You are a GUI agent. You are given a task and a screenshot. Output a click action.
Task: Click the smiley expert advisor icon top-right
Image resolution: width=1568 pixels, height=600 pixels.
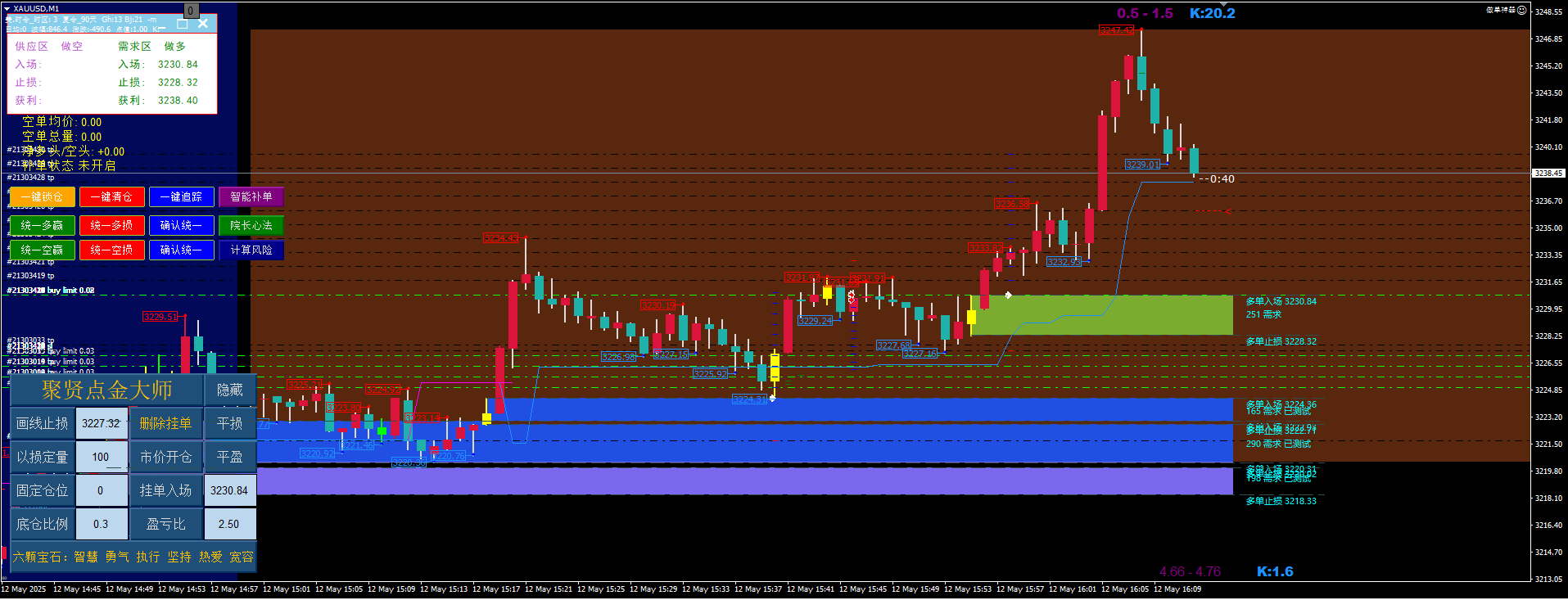pos(1521,10)
